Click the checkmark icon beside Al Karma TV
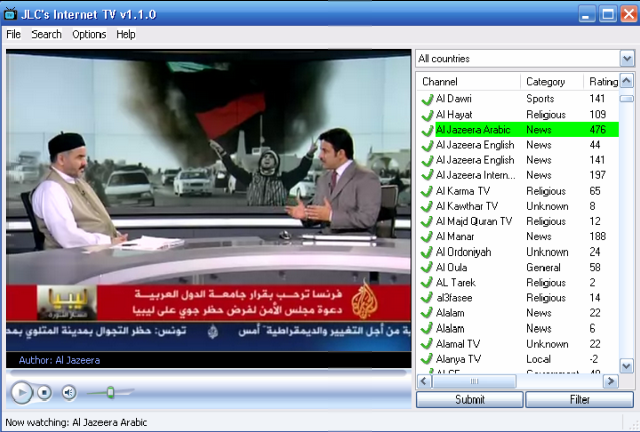Image resolution: width=640 pixels, height=432 pixels. (x=427, y=191)
